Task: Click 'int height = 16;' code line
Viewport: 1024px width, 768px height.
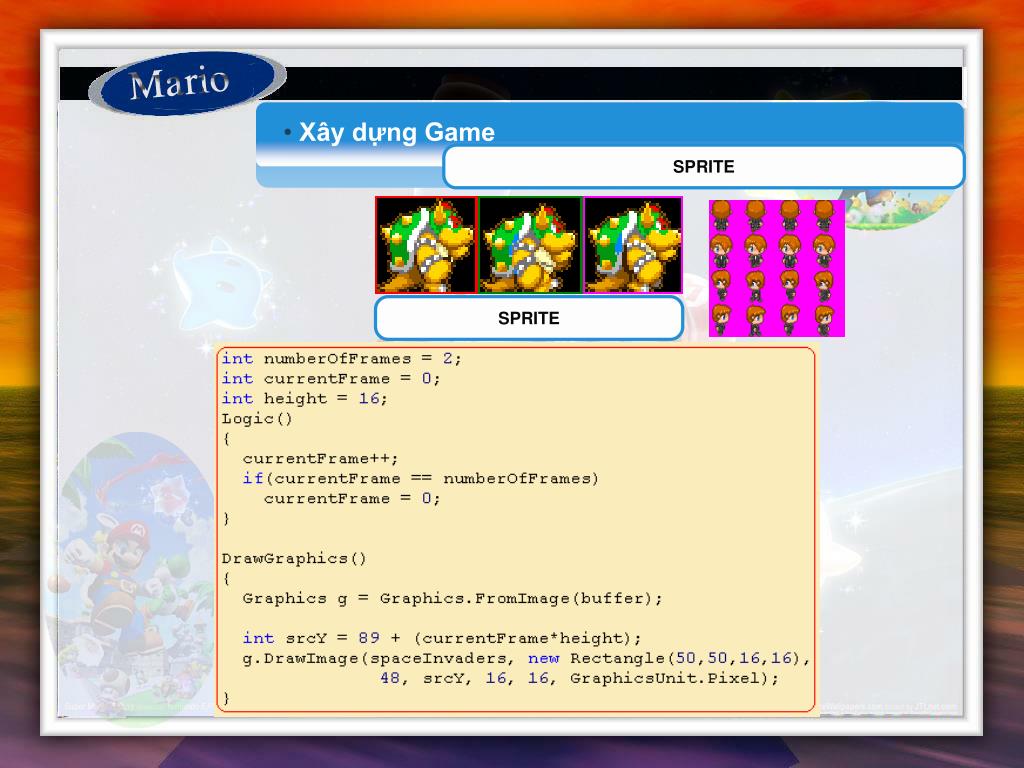Action: coord(304,398)
